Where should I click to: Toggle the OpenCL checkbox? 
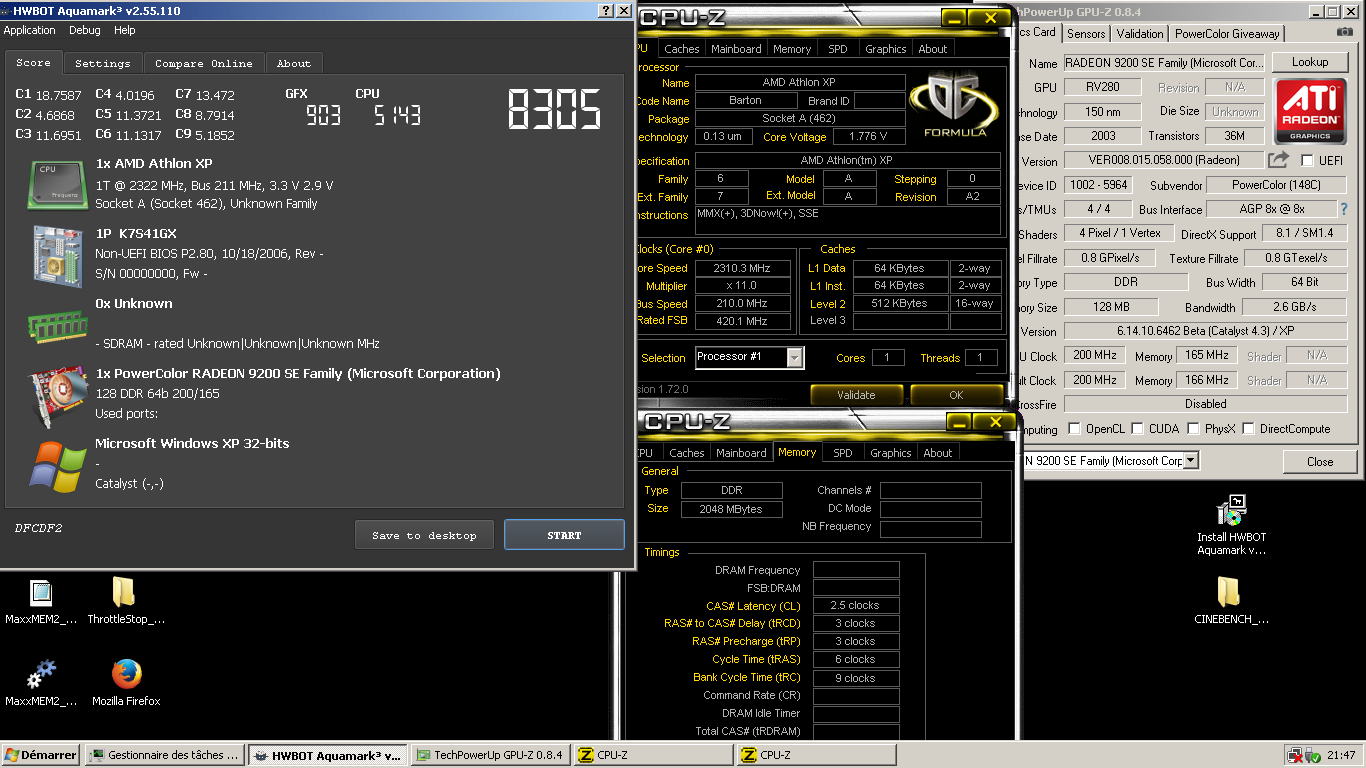(1074, 429)
